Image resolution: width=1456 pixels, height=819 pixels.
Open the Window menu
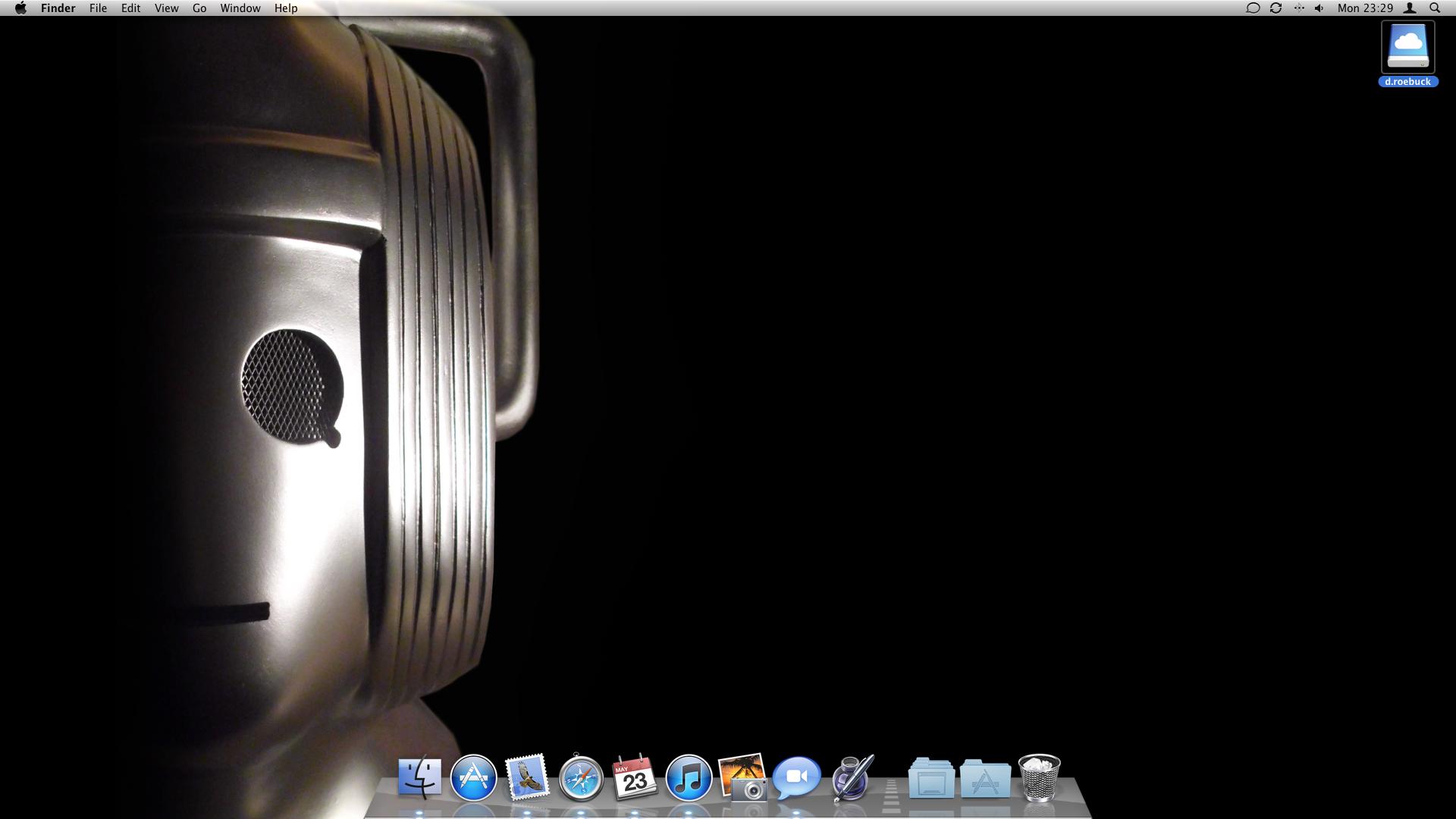240,8
